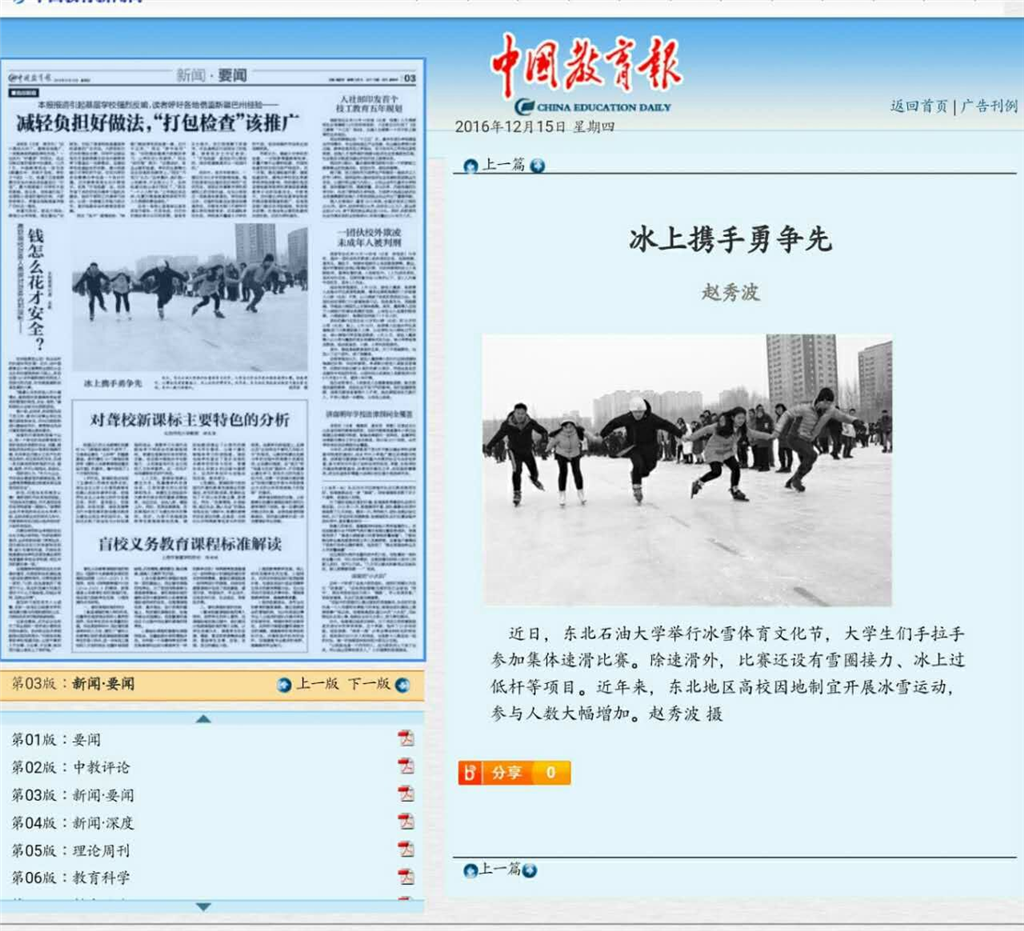Open PDF icon for 第01版 要闻

click(406, 739)
